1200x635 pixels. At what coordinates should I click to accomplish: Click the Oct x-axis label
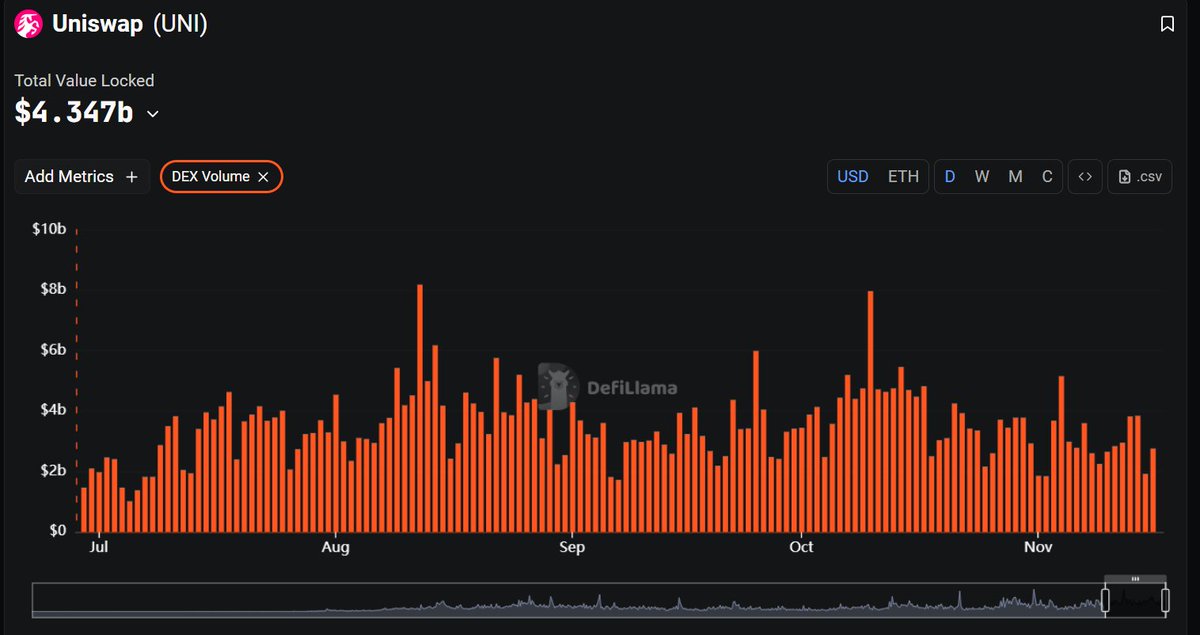click(801, 547)
